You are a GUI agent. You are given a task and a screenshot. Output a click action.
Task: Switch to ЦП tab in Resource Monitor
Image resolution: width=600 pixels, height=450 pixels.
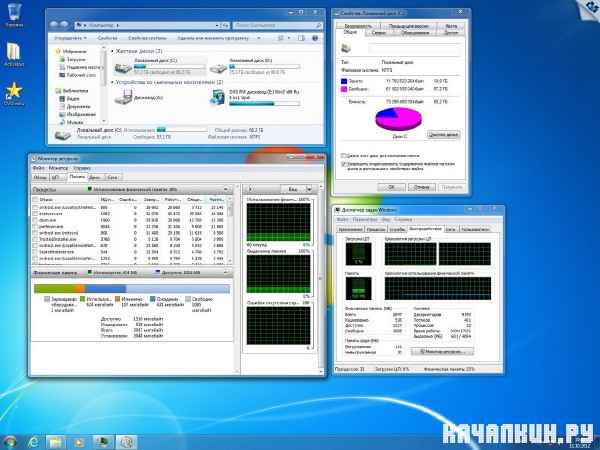[56, 177]
